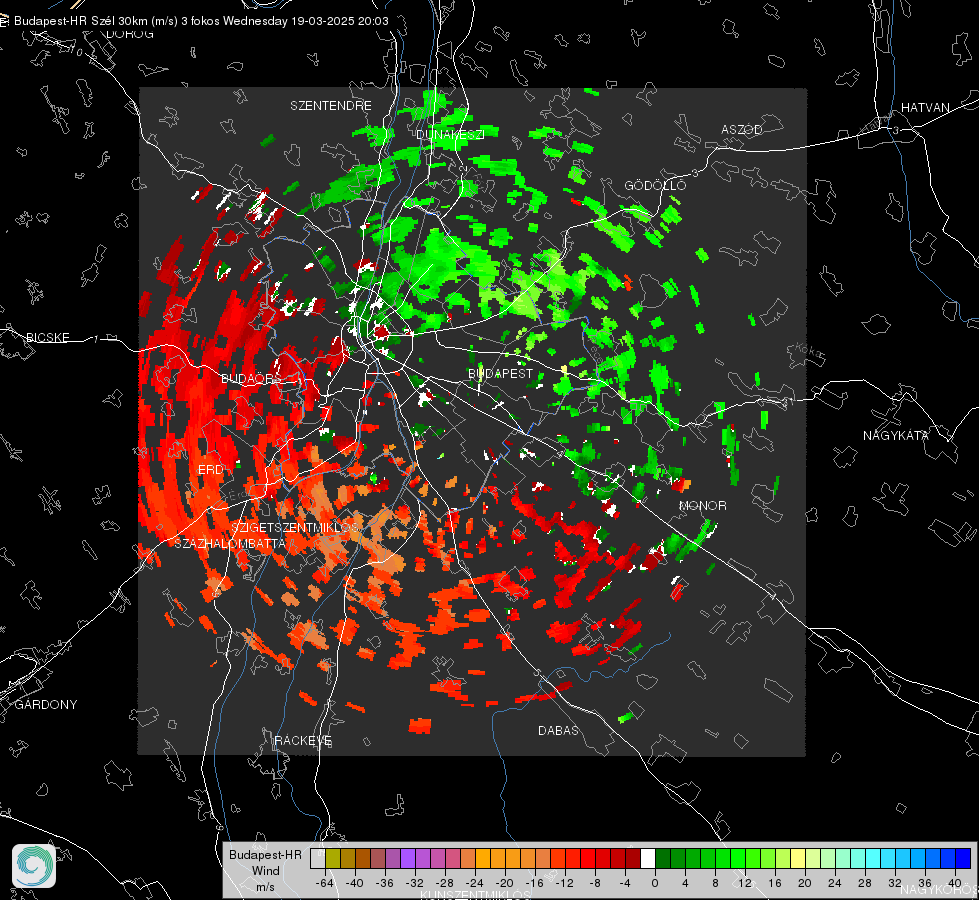Click the -4 value on the legend scale

click(625, 883)
